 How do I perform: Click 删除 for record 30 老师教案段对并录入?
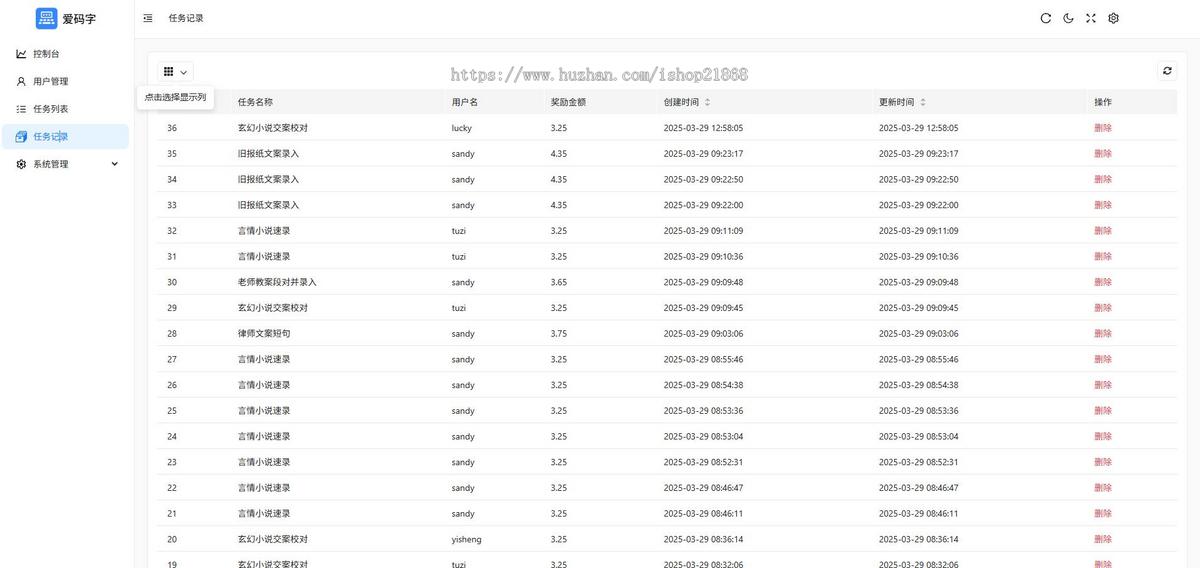point(1102,282)
